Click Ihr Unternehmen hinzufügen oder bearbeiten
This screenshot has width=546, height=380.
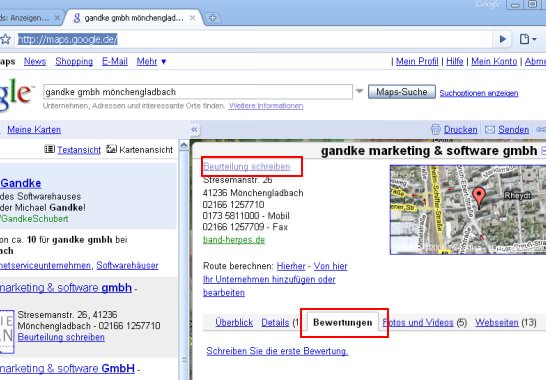269,286
